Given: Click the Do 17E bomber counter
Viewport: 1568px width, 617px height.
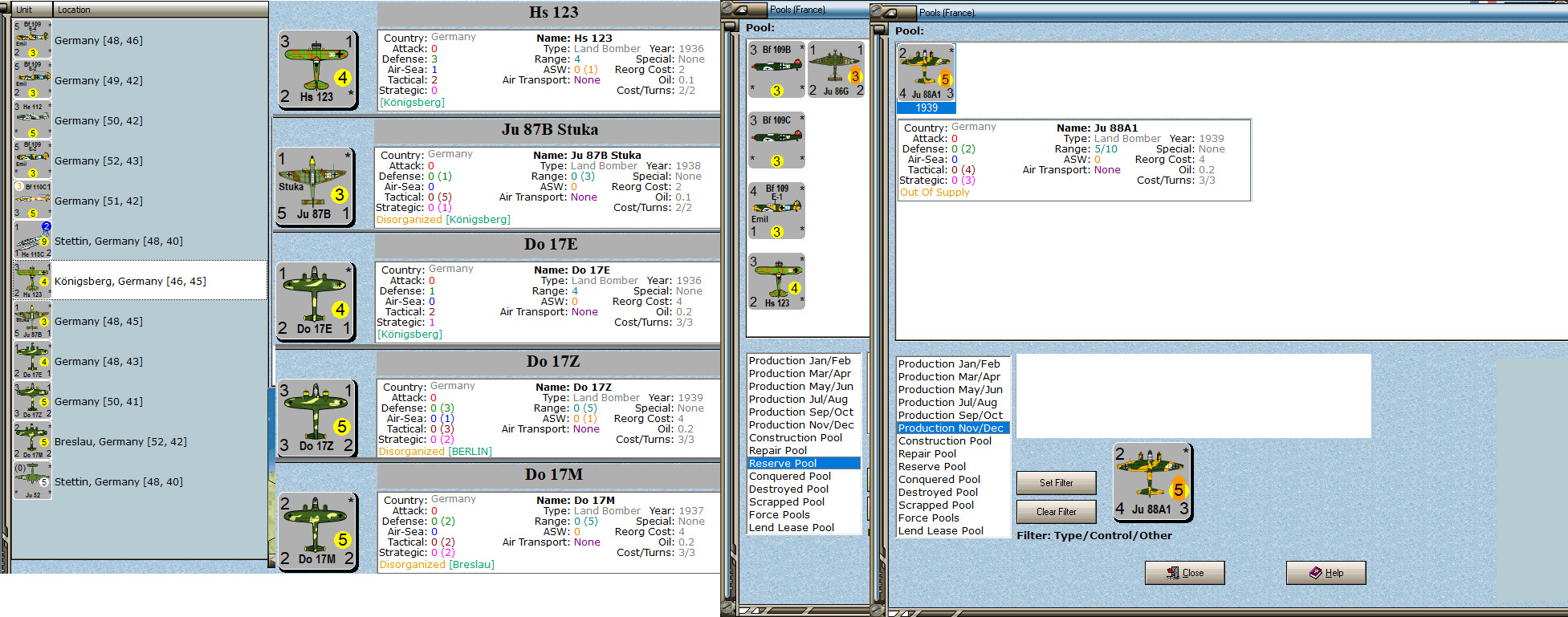Looking at the screenshot, I should pos(316,301).
